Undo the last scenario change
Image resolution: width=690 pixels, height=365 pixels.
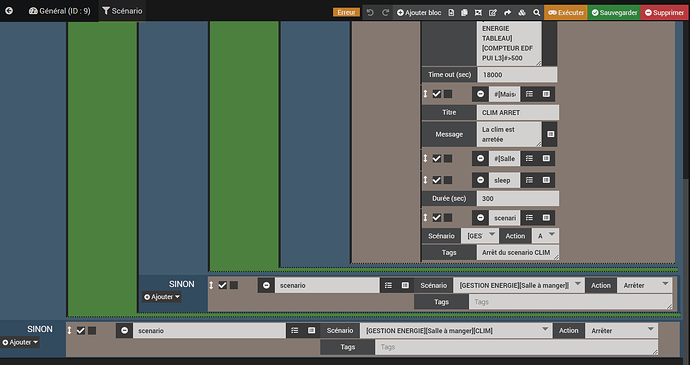[370, 12]
